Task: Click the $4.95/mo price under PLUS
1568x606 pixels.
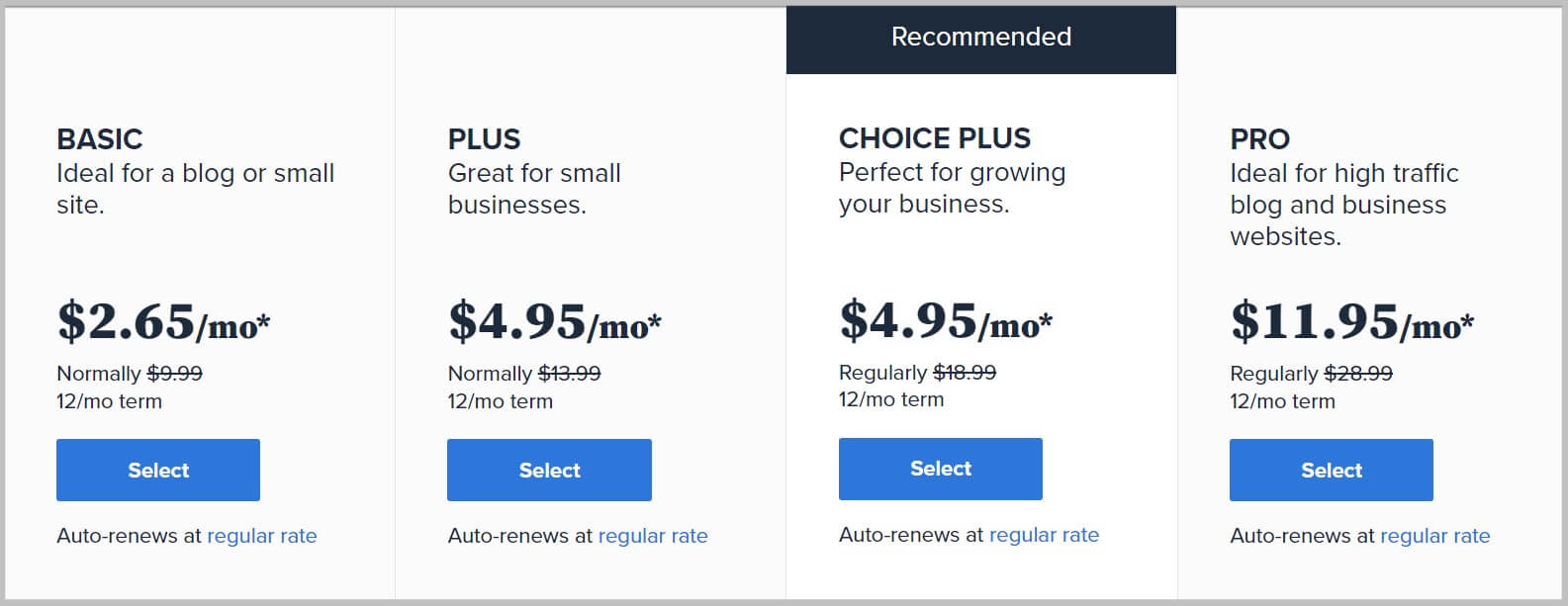Action: click(x=554, y=320)
